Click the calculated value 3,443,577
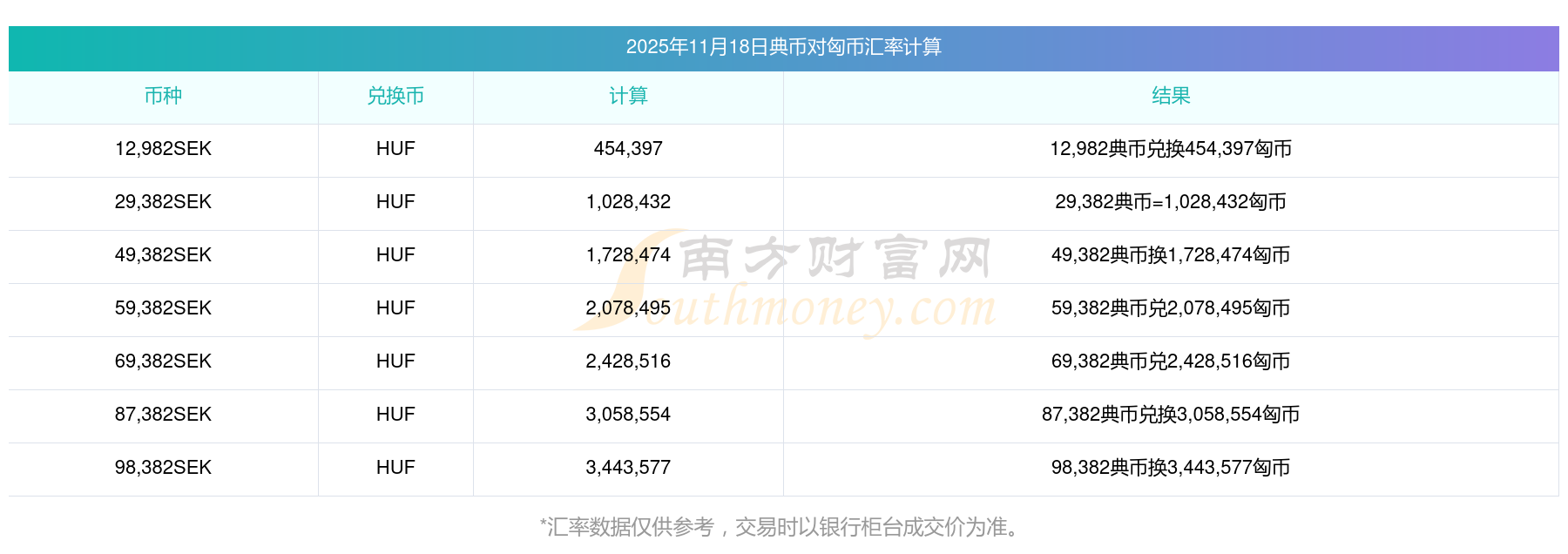This screenshot has height=554, width=1568. tap(628, 468)
